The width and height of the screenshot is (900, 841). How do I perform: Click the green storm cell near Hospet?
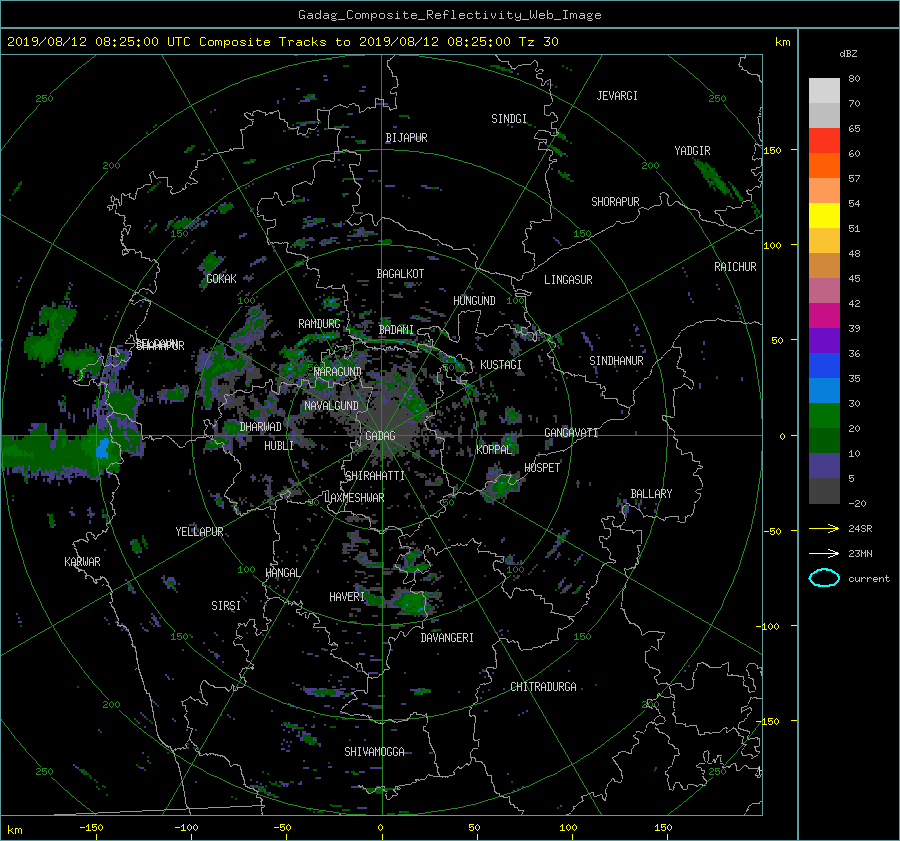coord(503,484)
